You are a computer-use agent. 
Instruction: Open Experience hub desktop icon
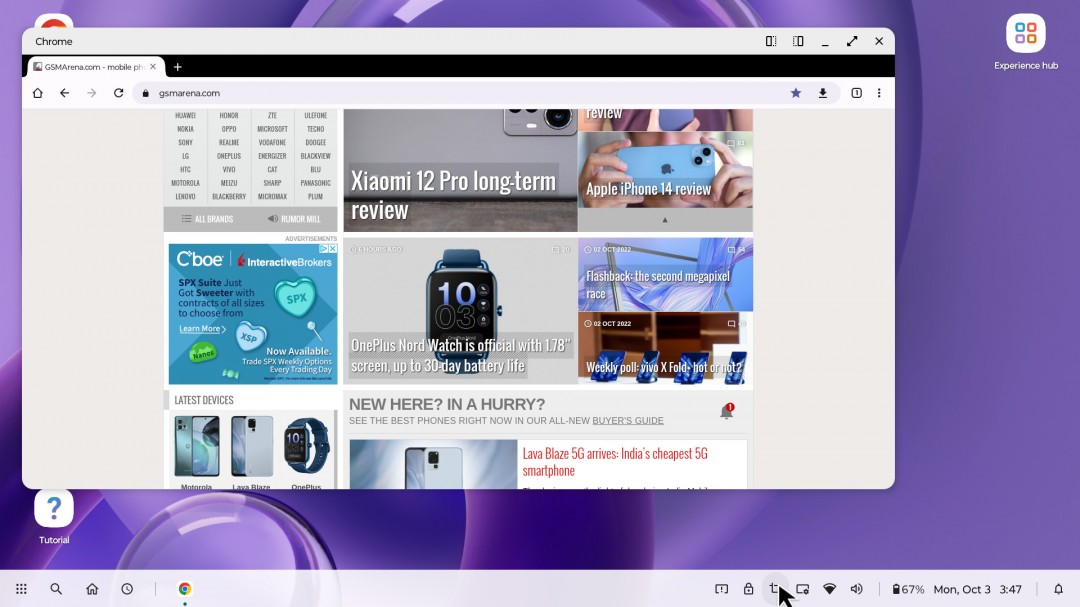pyautogui.click(x=1026, y=41)
